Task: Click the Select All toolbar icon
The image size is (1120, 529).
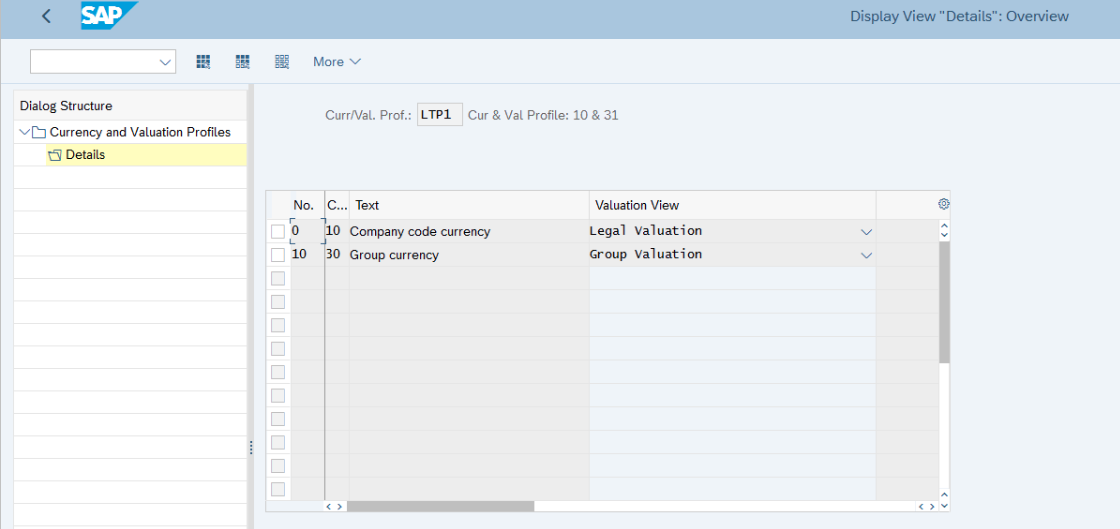Action: (203, 62)
